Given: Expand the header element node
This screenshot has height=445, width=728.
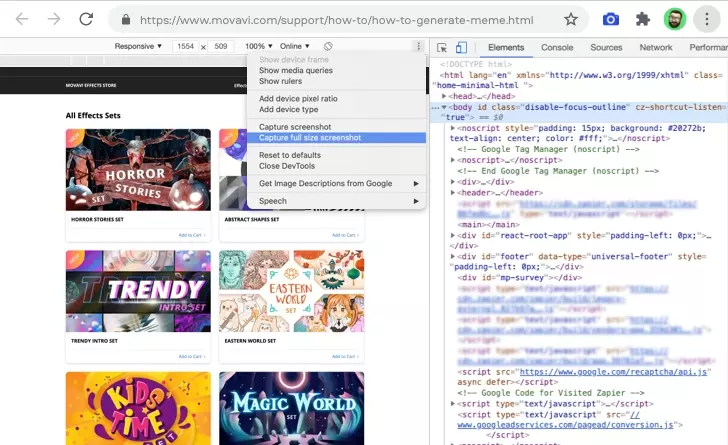Looking at the screenshot, I should click(x=453, y=193).
